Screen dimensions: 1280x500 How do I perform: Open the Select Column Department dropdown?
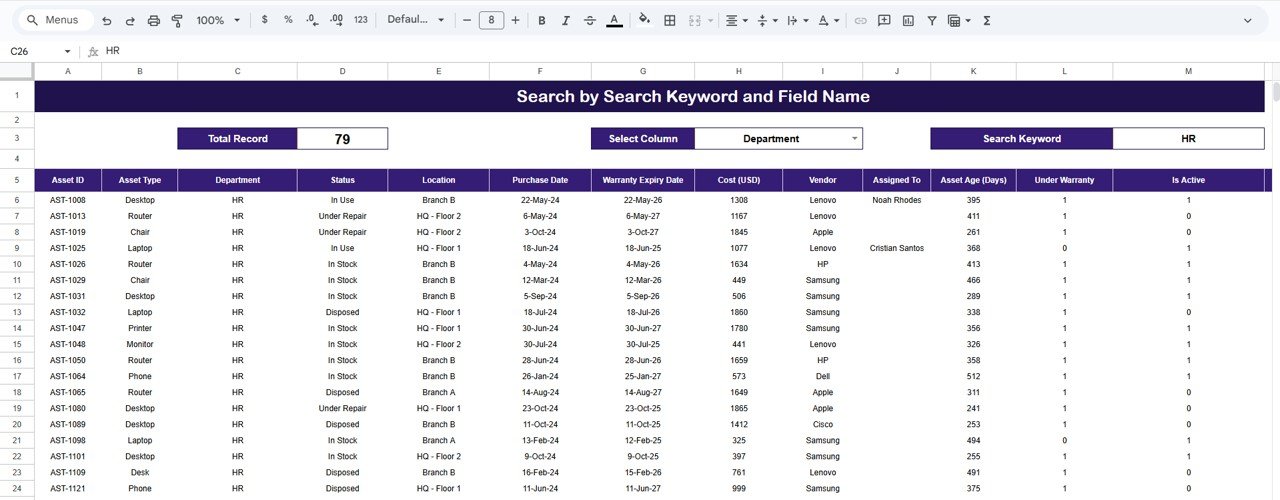(854, 138)
